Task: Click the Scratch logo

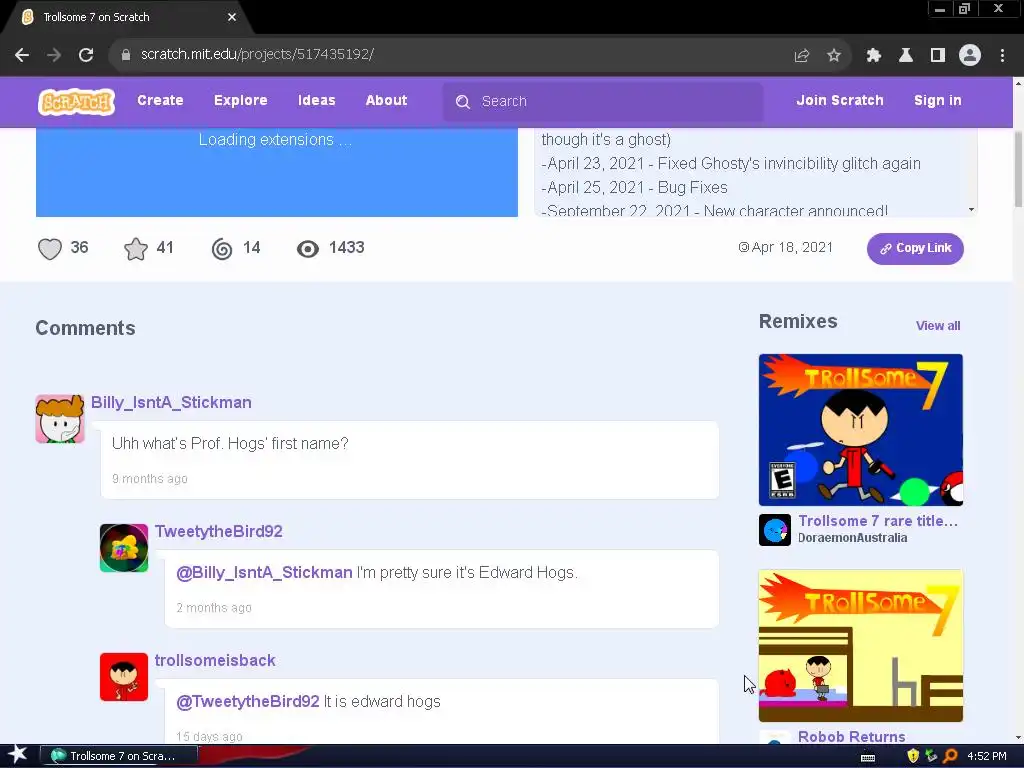Action: [x=76, y=101]
